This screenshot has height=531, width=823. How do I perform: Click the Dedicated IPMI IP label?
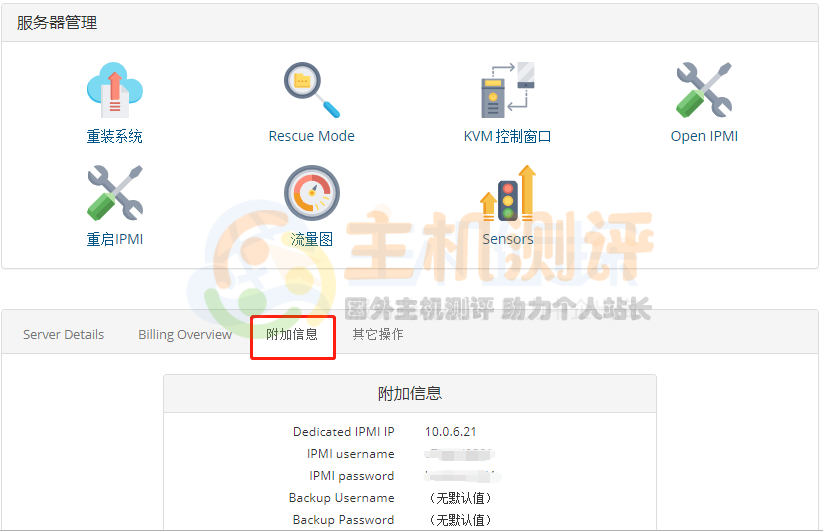point(344,432)
